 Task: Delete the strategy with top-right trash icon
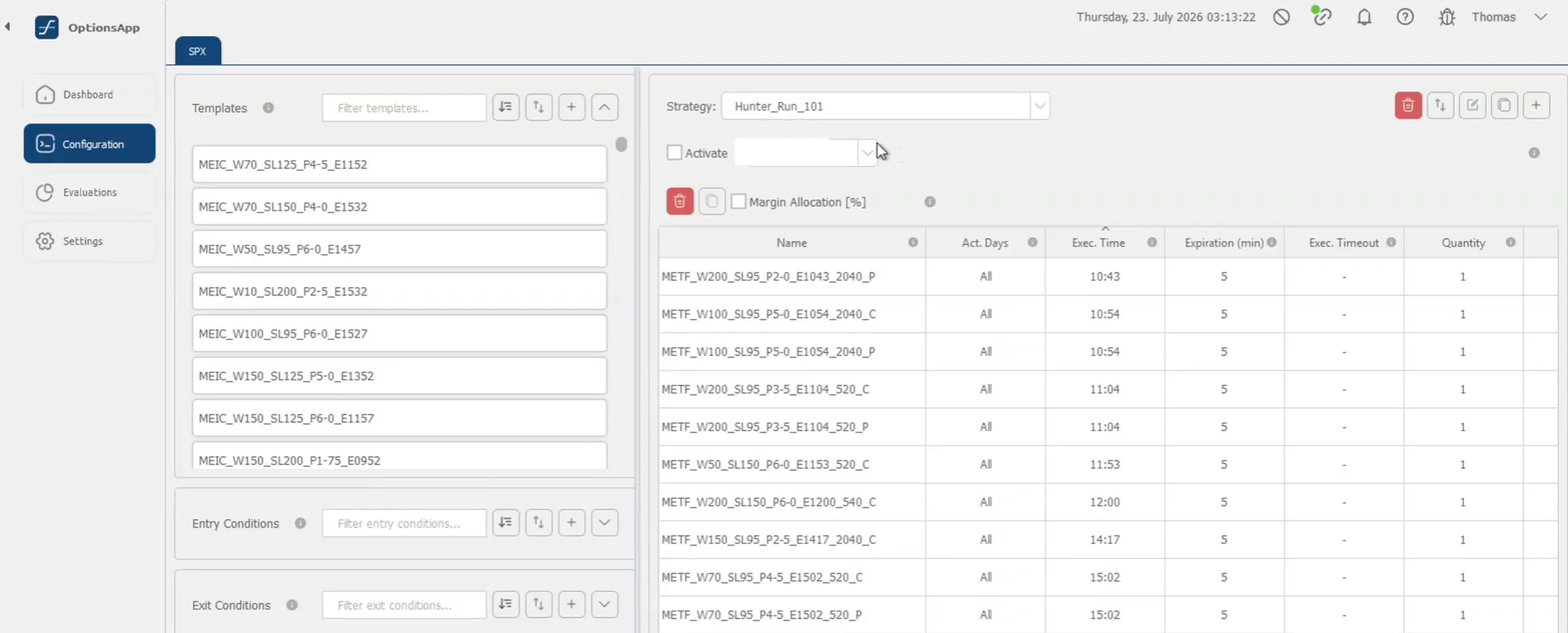(1409, 106)
